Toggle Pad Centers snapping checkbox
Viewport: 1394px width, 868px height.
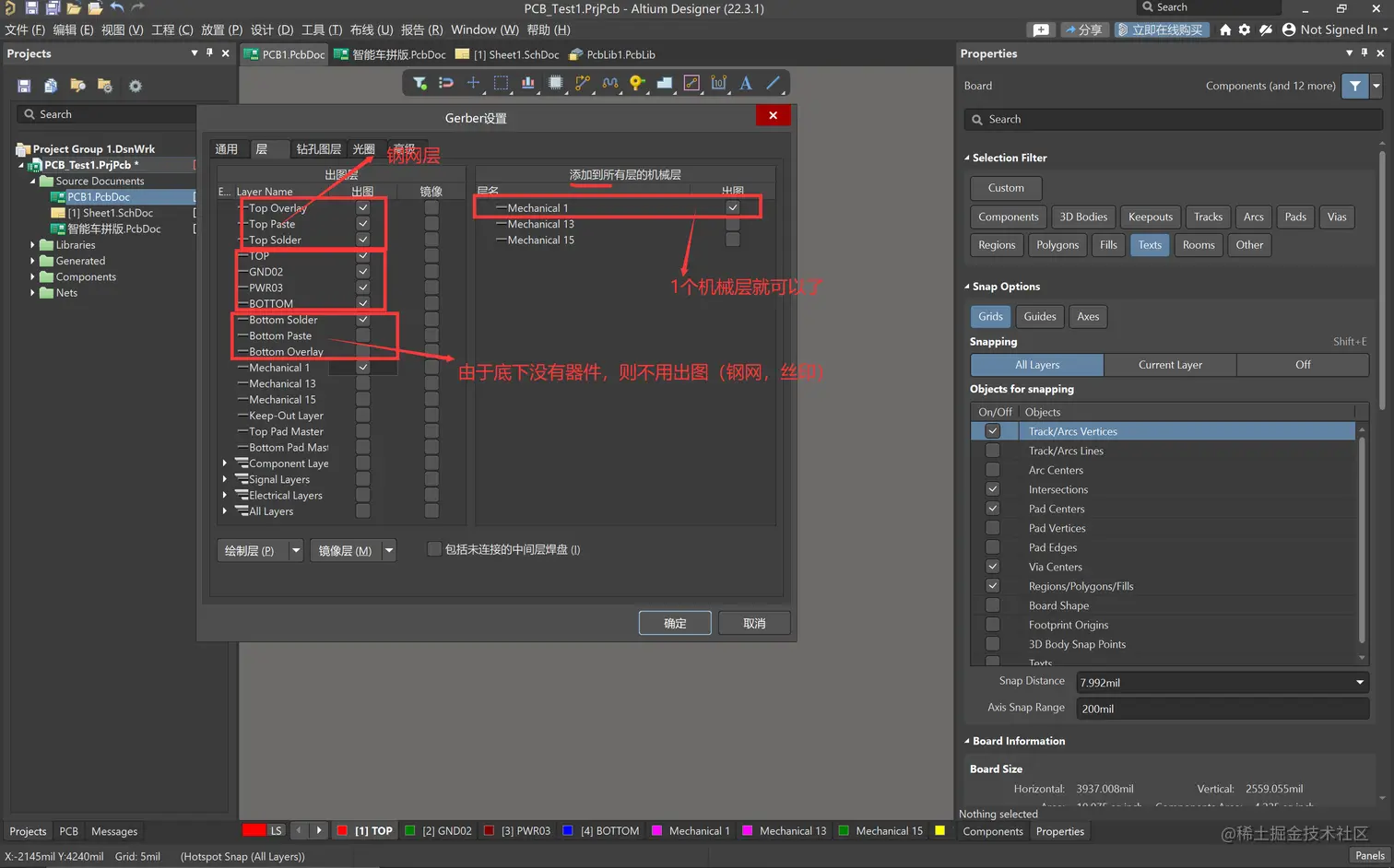(993, 509)
